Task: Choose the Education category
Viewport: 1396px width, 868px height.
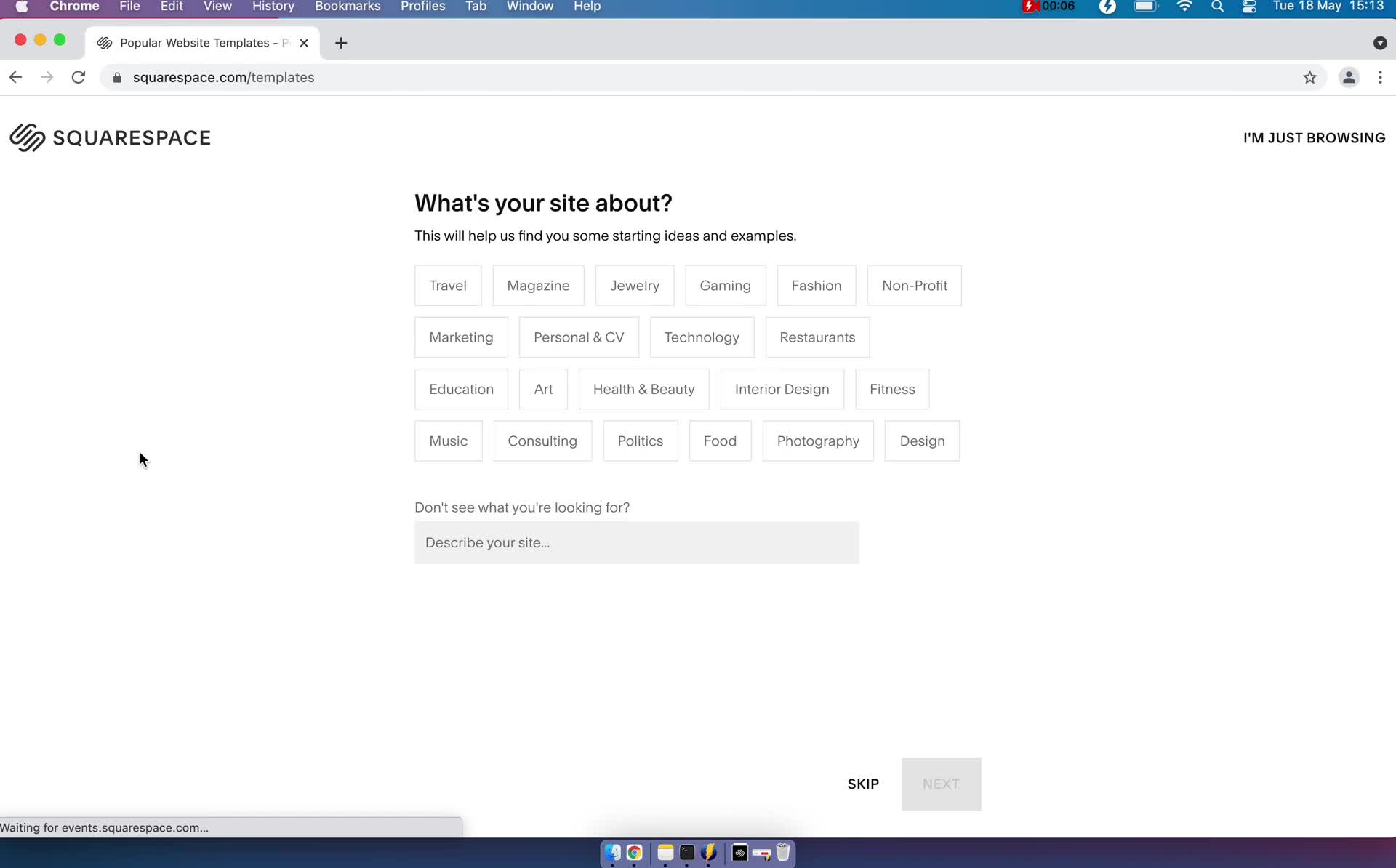Action: point(461,389)
